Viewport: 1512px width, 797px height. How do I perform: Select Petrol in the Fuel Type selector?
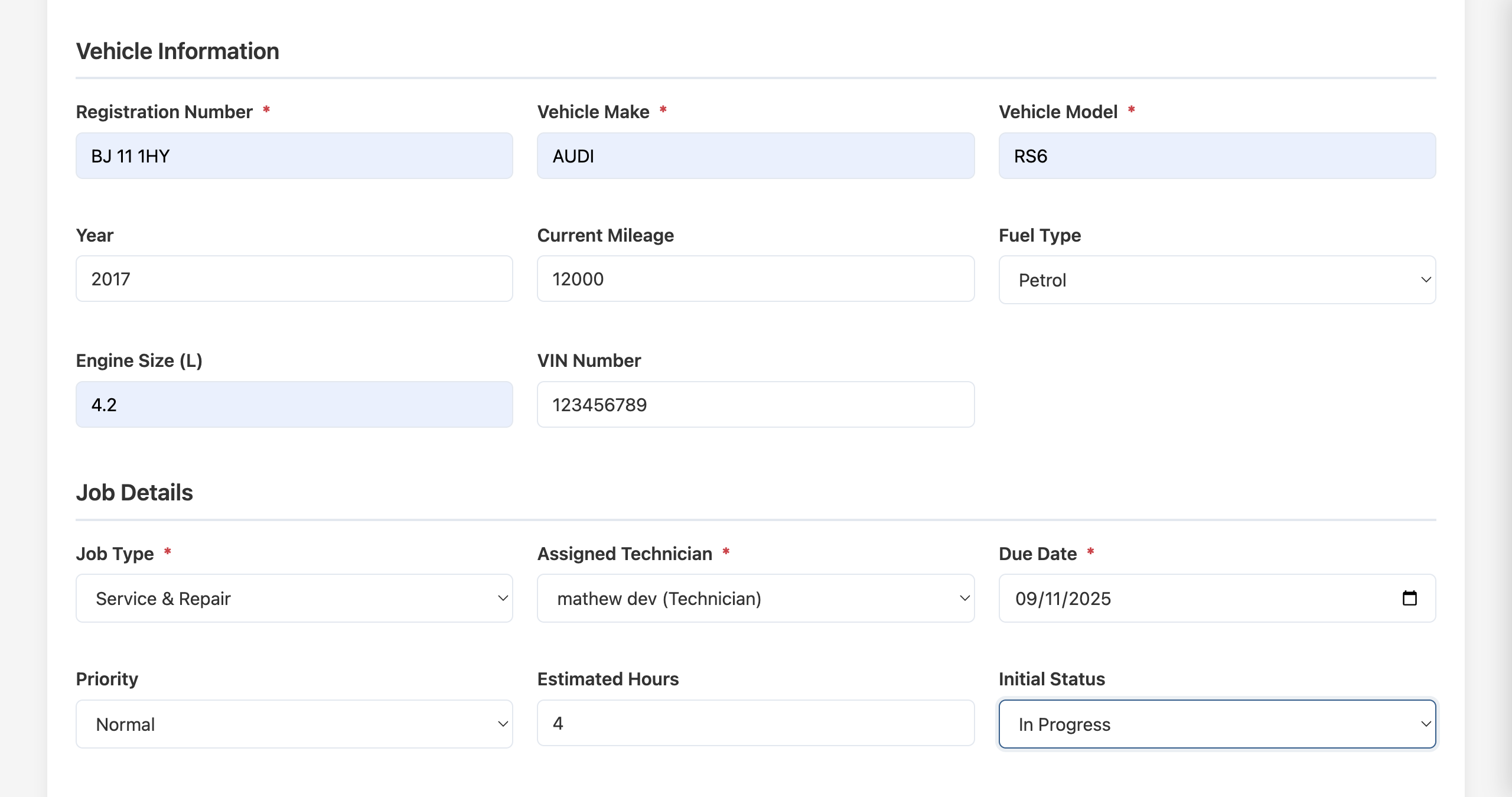click(x=1217, y=279)
